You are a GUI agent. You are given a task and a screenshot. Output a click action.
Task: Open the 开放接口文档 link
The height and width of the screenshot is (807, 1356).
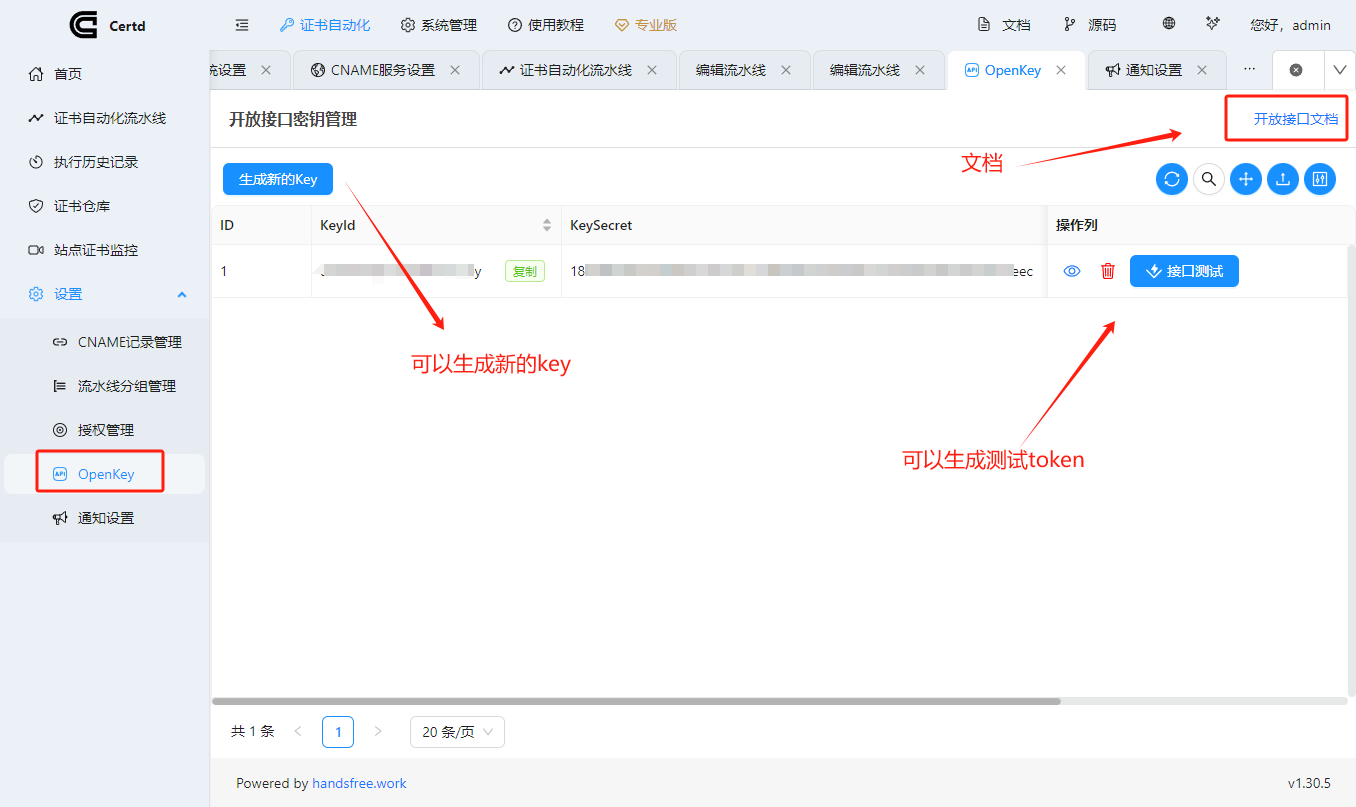click(1295, 119)
